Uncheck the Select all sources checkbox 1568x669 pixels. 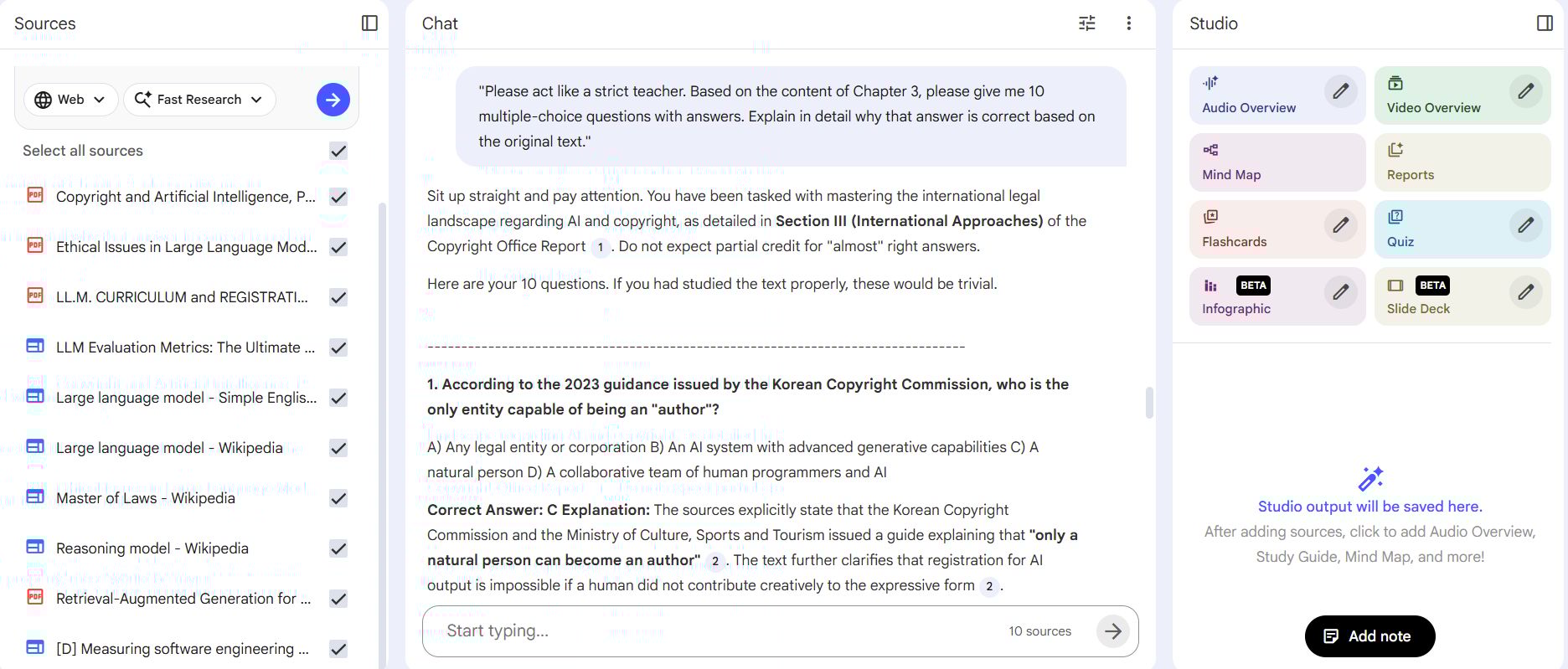tap(338, 151)
